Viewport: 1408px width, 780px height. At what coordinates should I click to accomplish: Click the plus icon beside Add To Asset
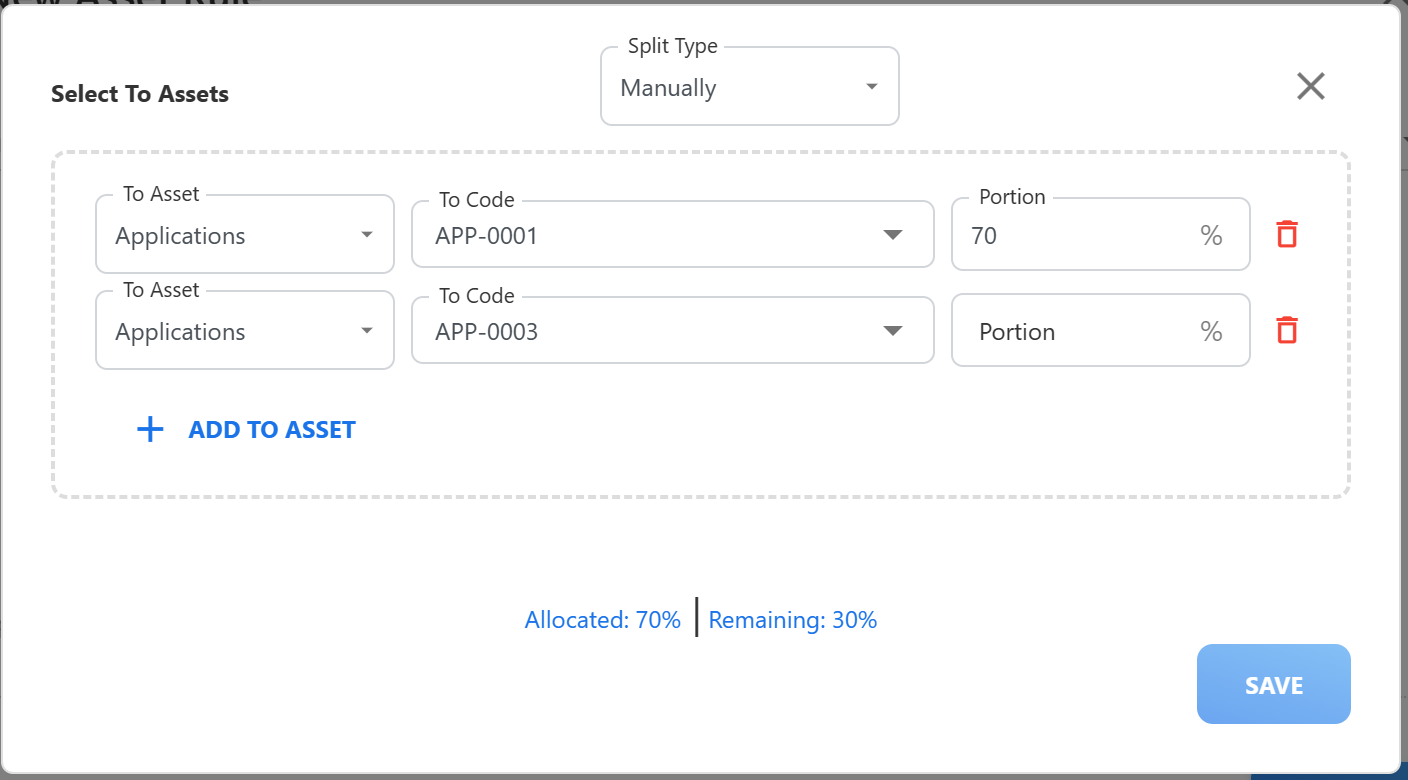(x=150, y=430)
